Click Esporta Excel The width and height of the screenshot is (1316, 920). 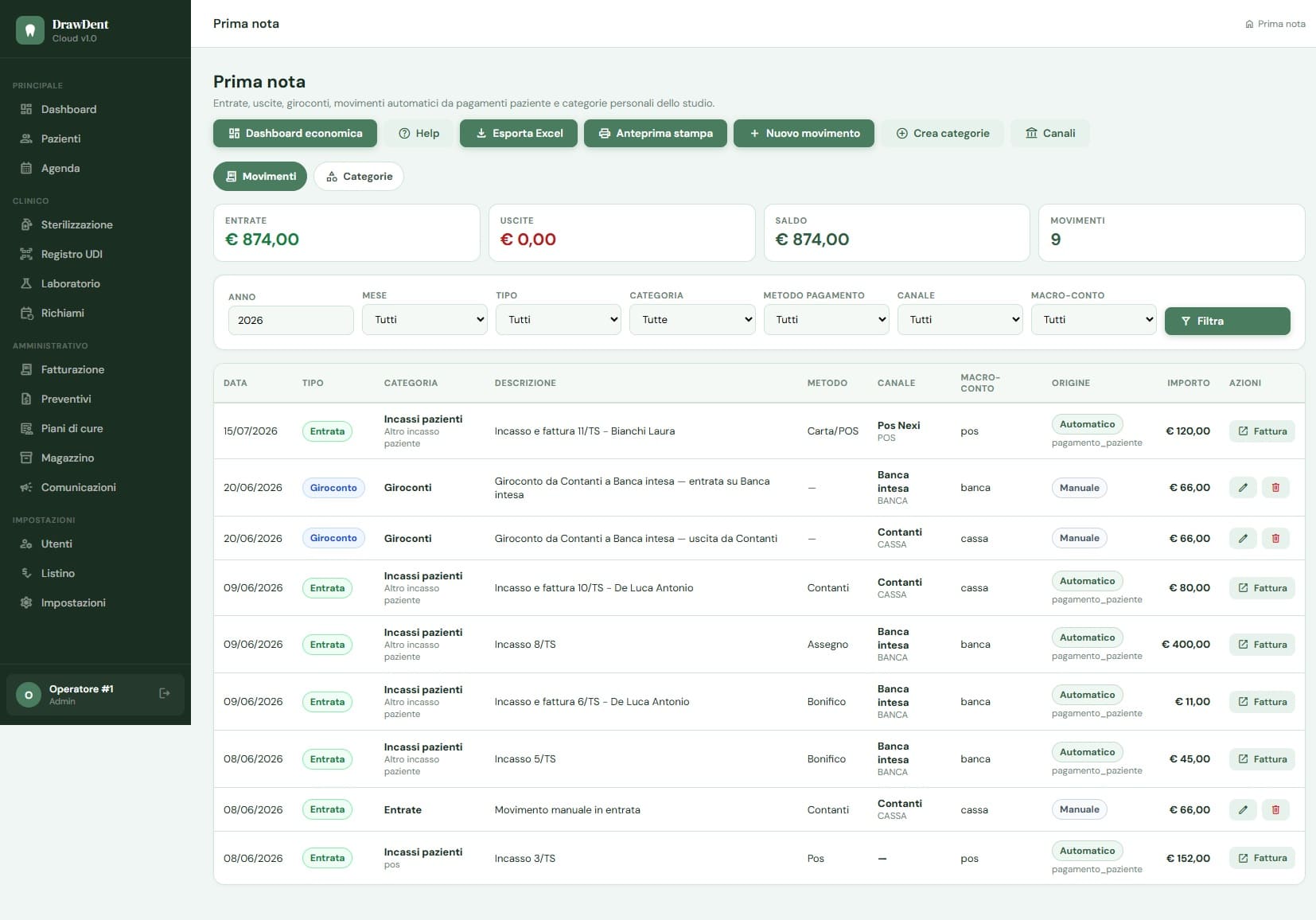519,134
